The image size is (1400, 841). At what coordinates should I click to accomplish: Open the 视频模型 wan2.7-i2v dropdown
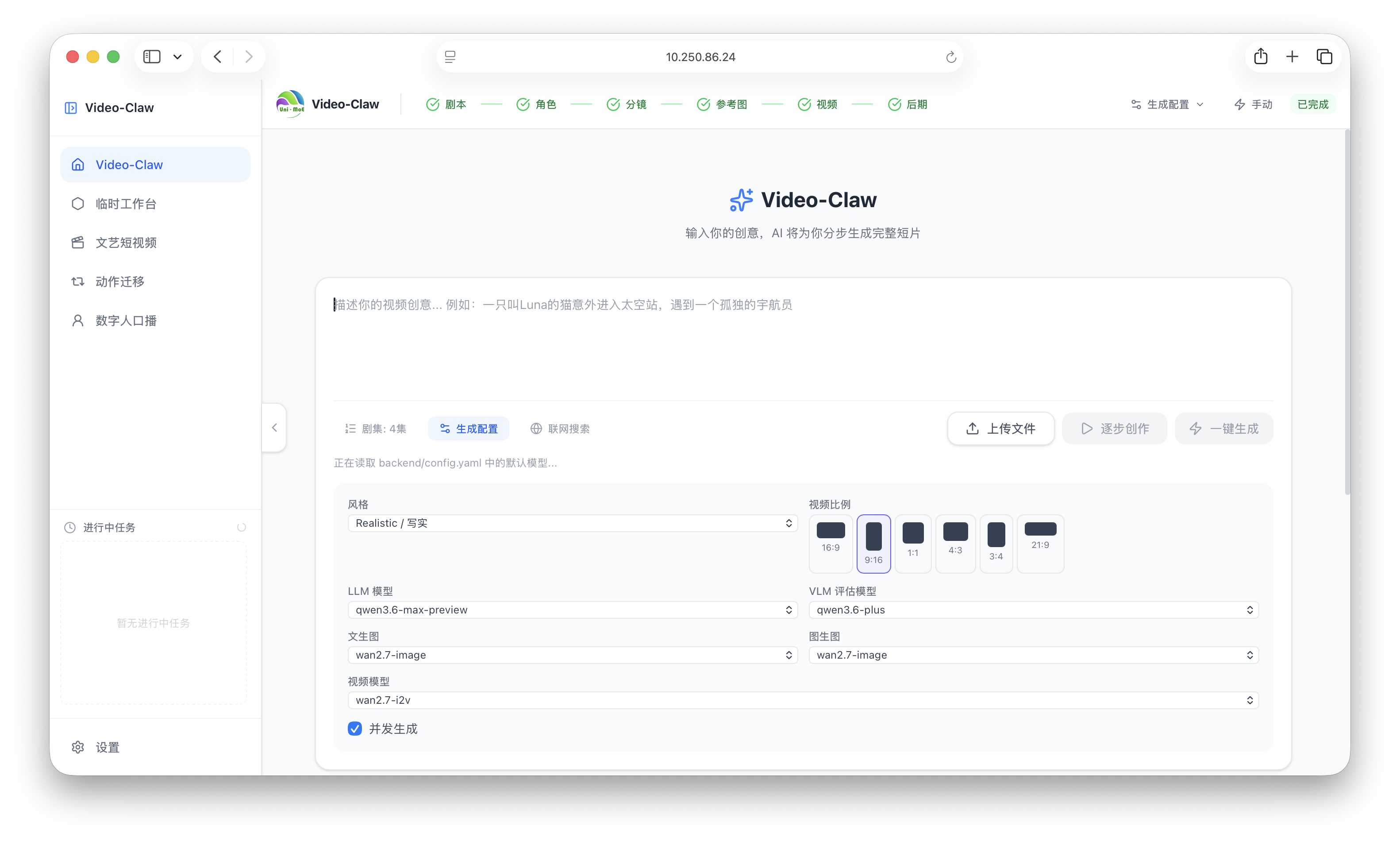(803, 700)
